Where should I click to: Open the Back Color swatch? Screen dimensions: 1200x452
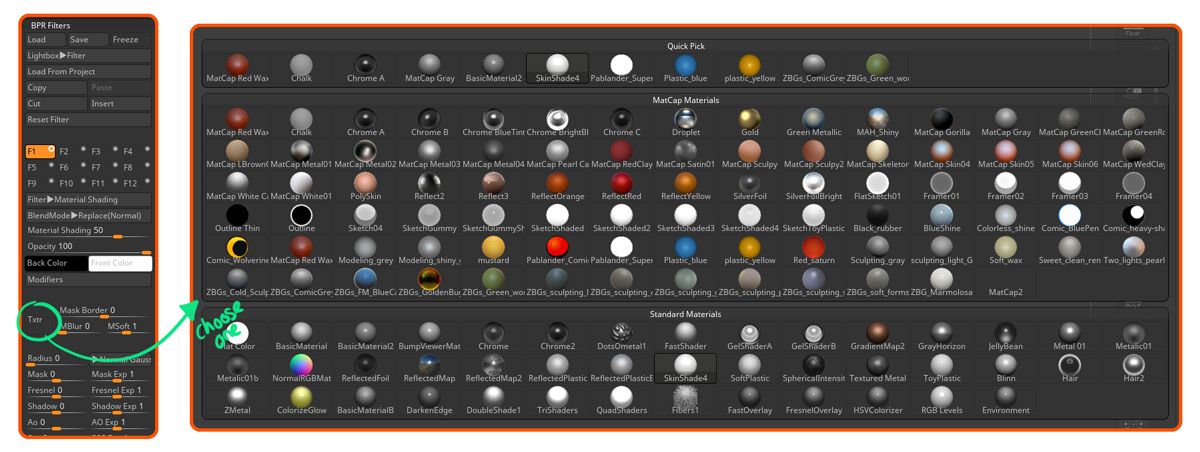click(56, 263)
